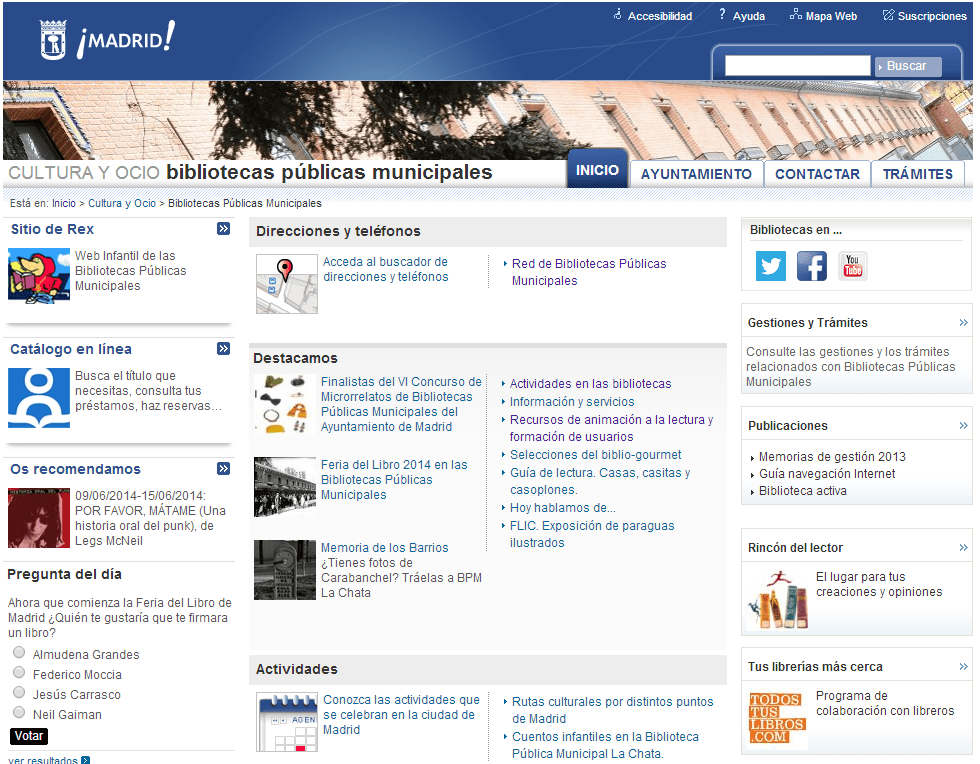
Task: Click the Buscar search button
Action: pos(908,66)
